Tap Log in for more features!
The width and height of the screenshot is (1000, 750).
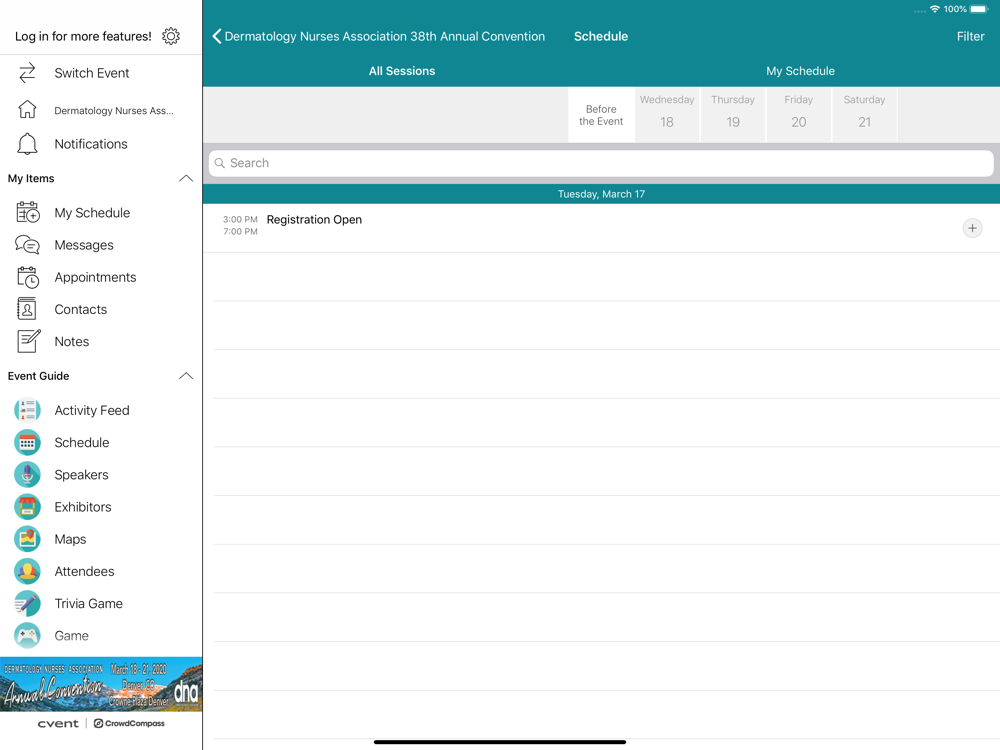click(x=84, y=36)
